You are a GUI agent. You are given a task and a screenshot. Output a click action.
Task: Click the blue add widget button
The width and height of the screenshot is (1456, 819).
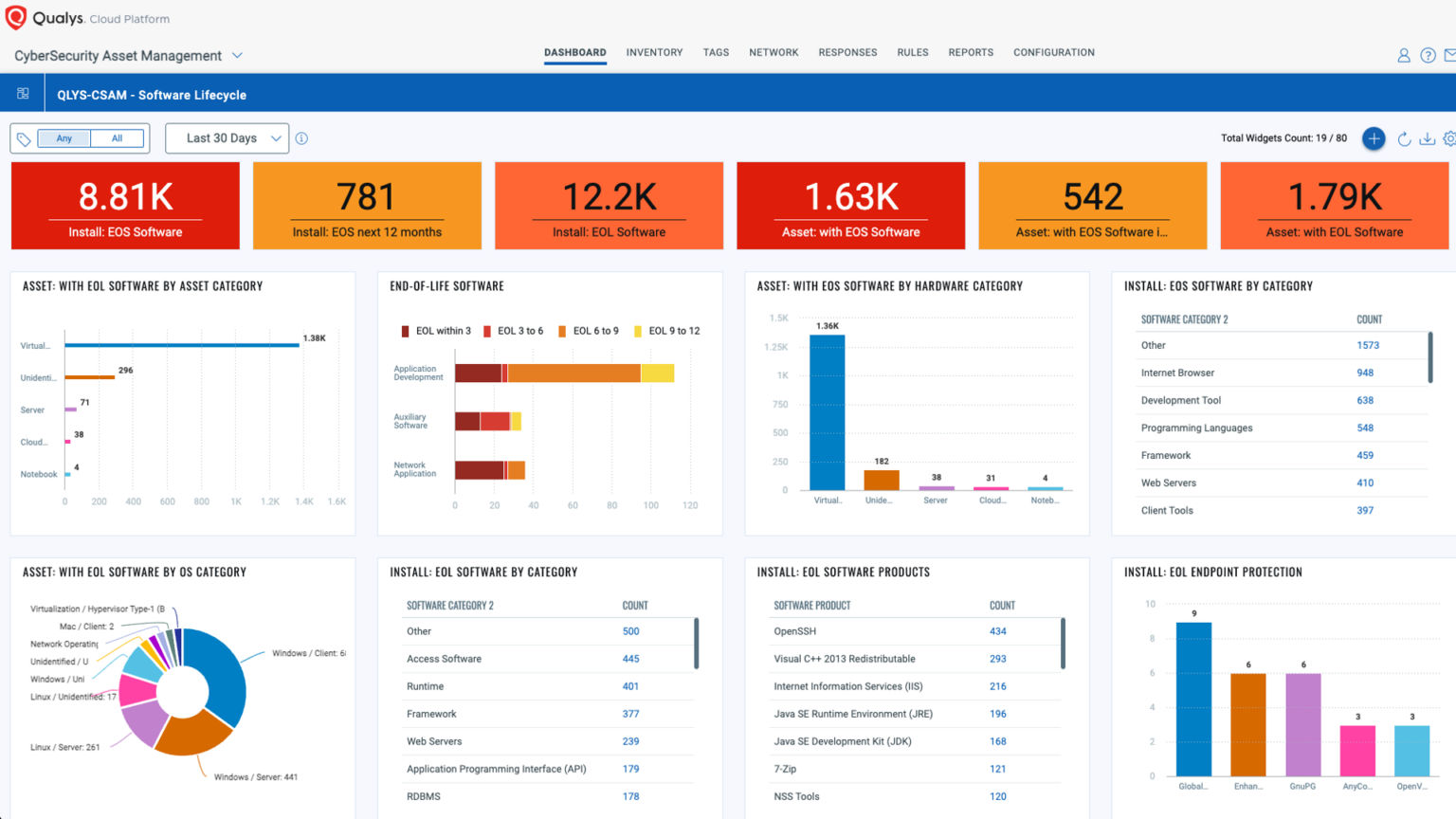1374,138
